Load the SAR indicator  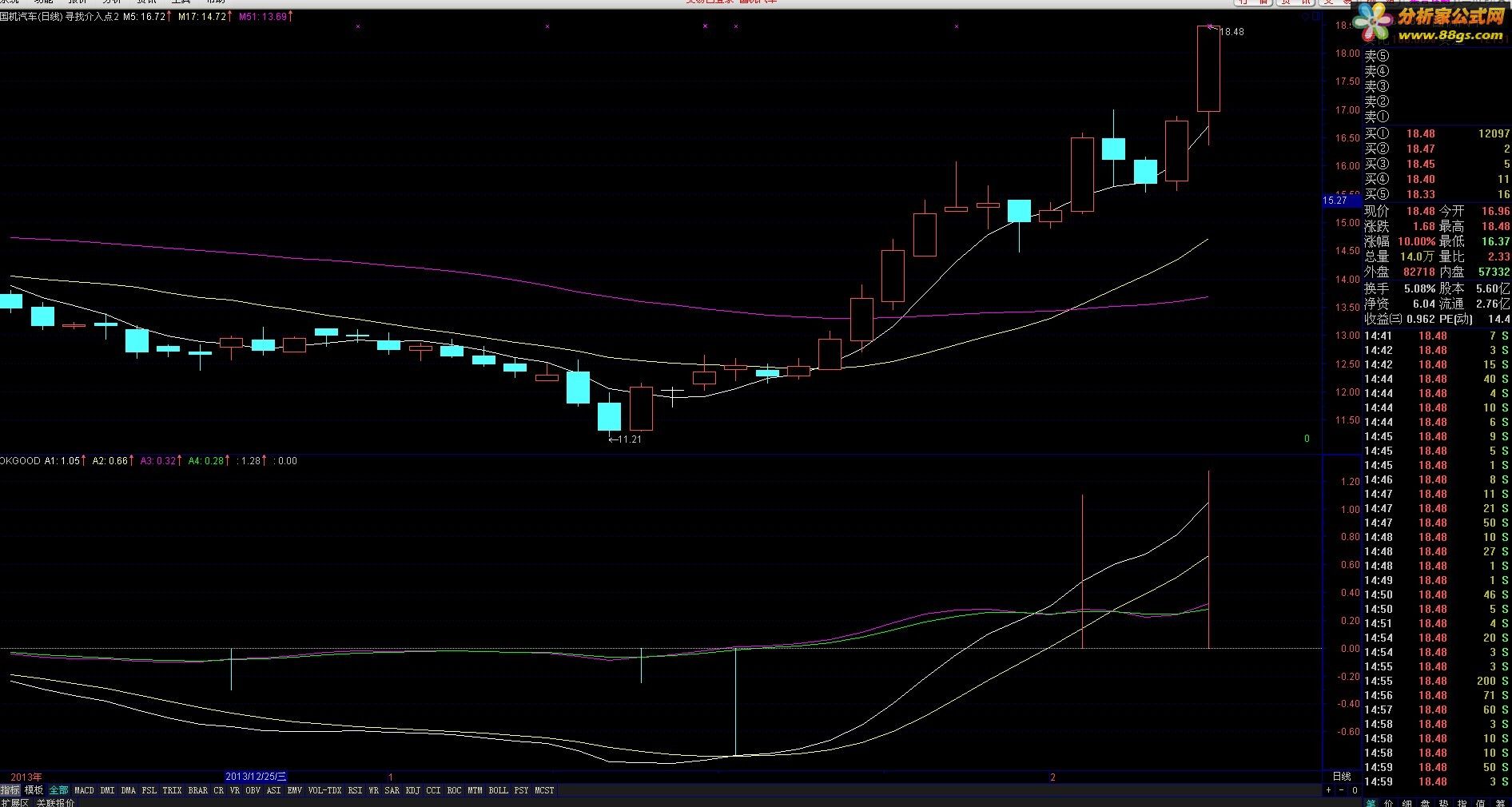click(392, 790)
